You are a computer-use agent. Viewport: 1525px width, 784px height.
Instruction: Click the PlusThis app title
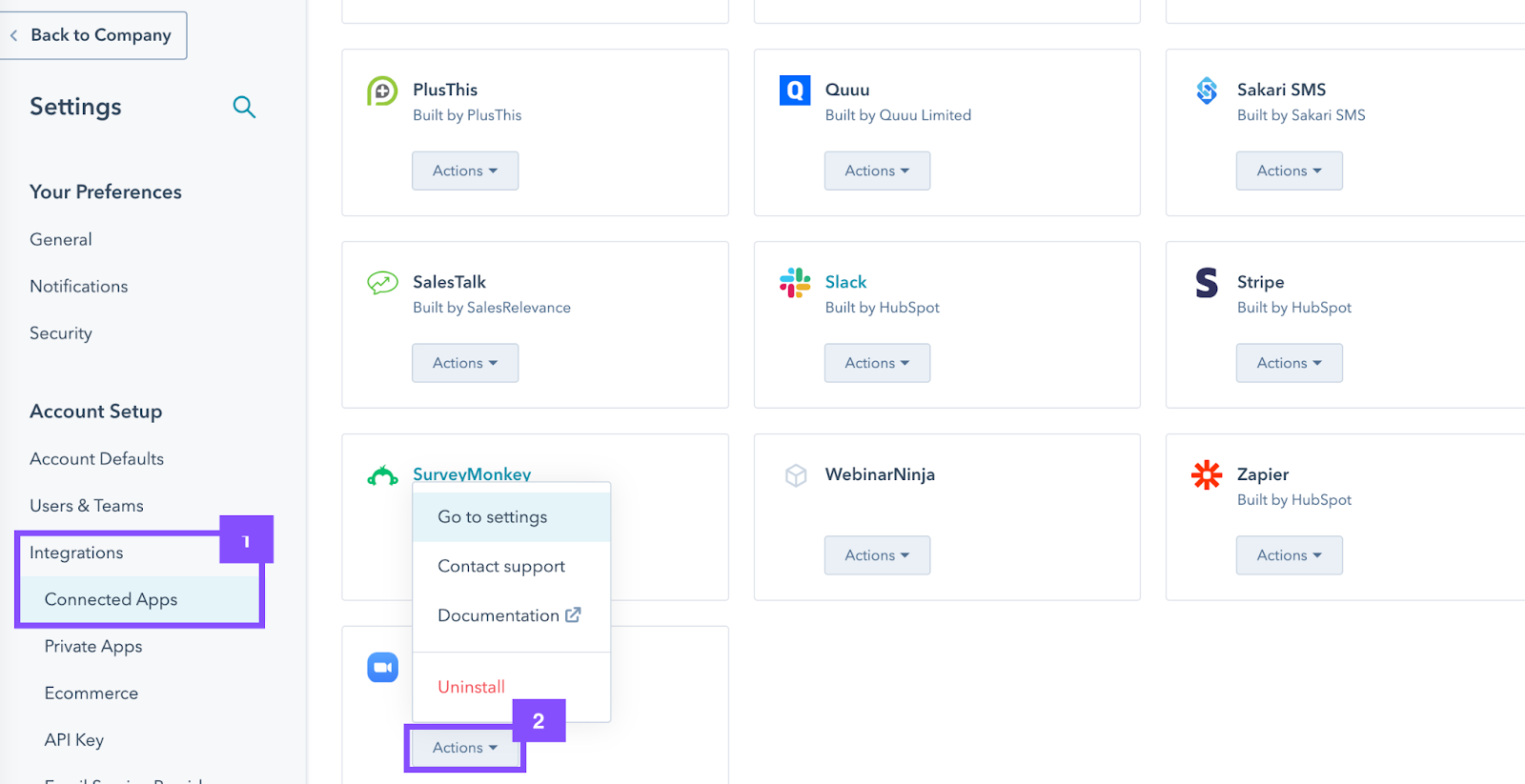[x=445, y=90]
